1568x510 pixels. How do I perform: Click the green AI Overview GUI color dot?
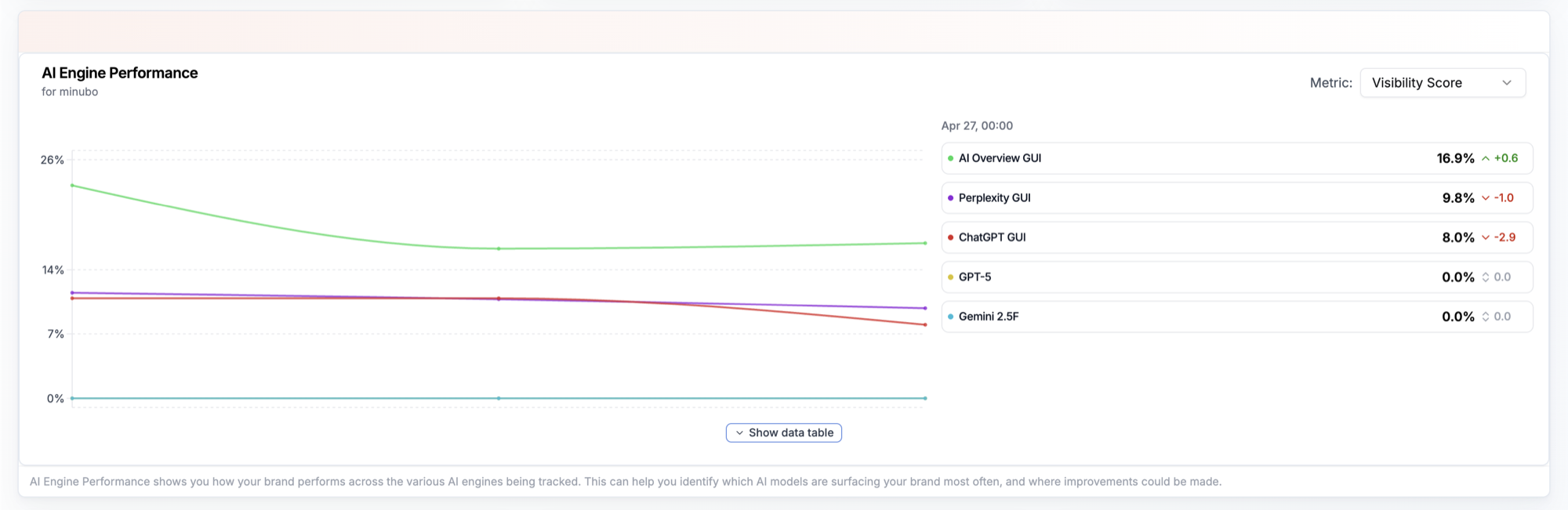tap(951, 158)
